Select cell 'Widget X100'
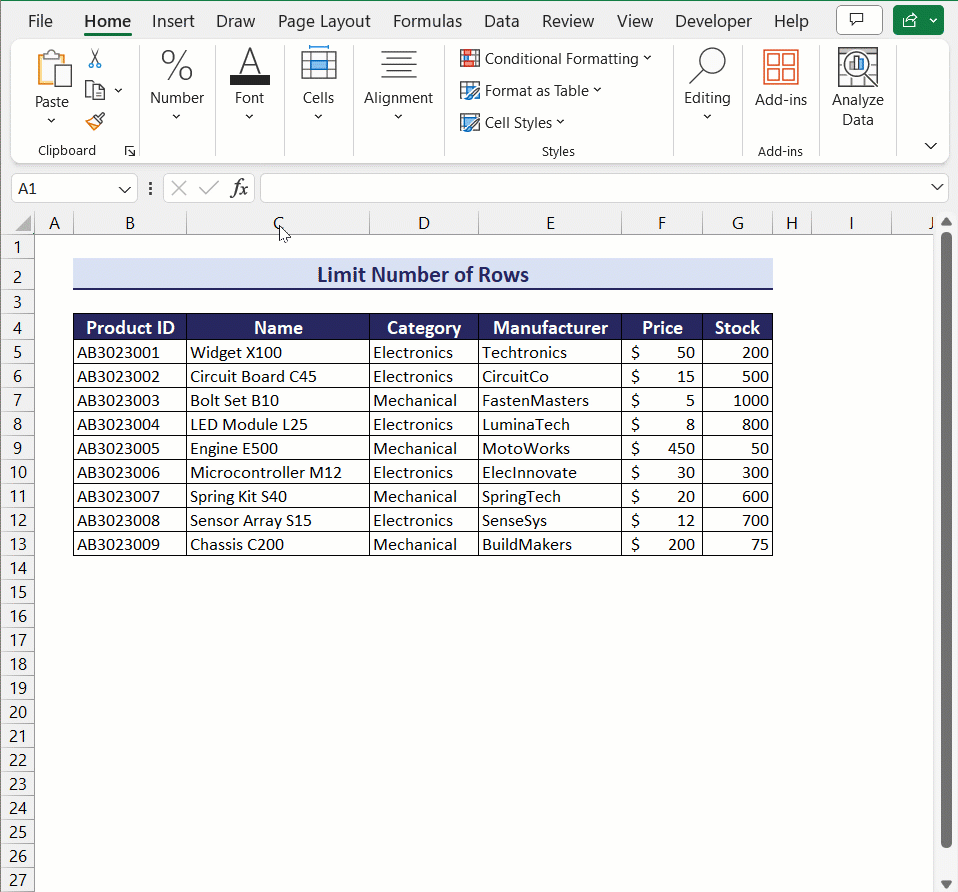The image size is (958, 892). [278, 353]
